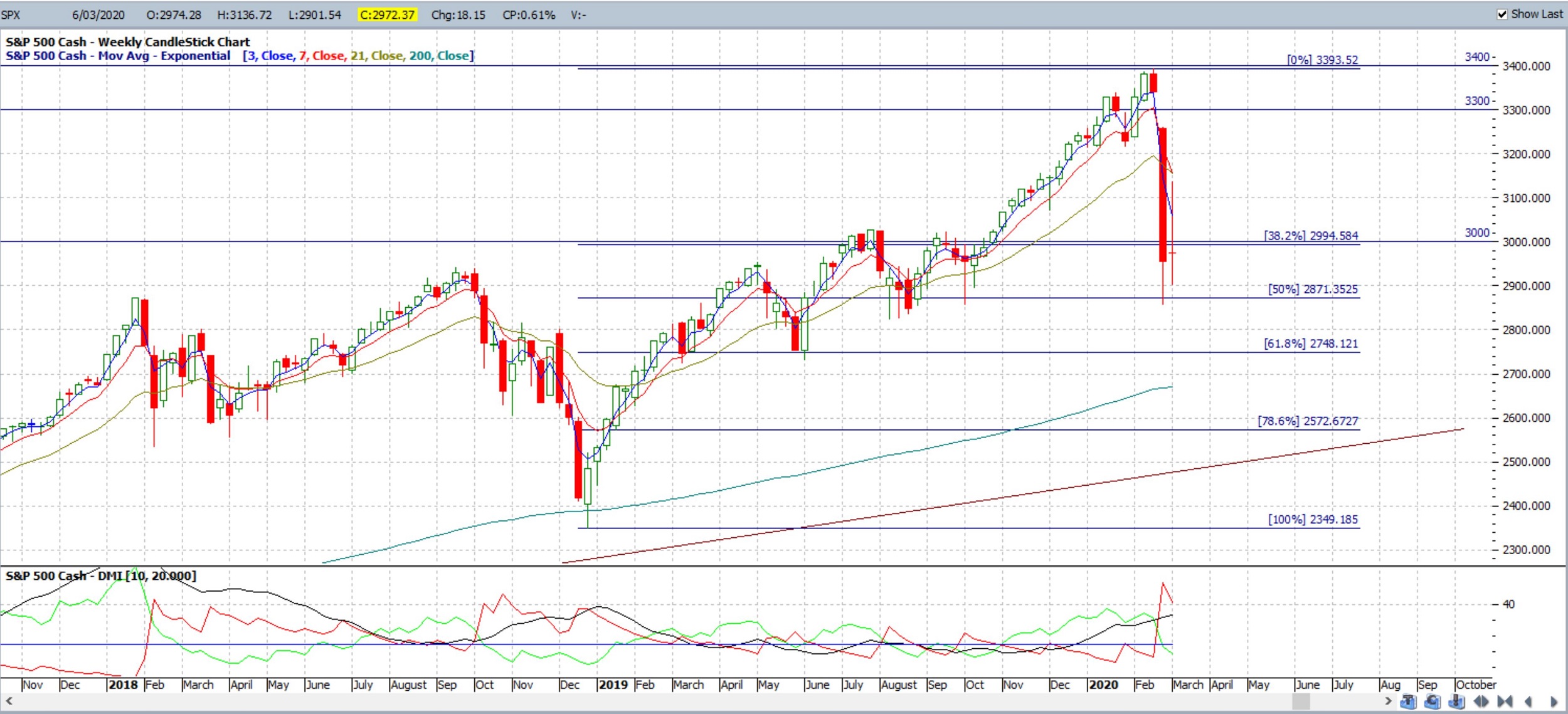Click the [50%] 2871.3525 Fibonacci label
Screen dimensions: 1568x714
pos(1313,289)
